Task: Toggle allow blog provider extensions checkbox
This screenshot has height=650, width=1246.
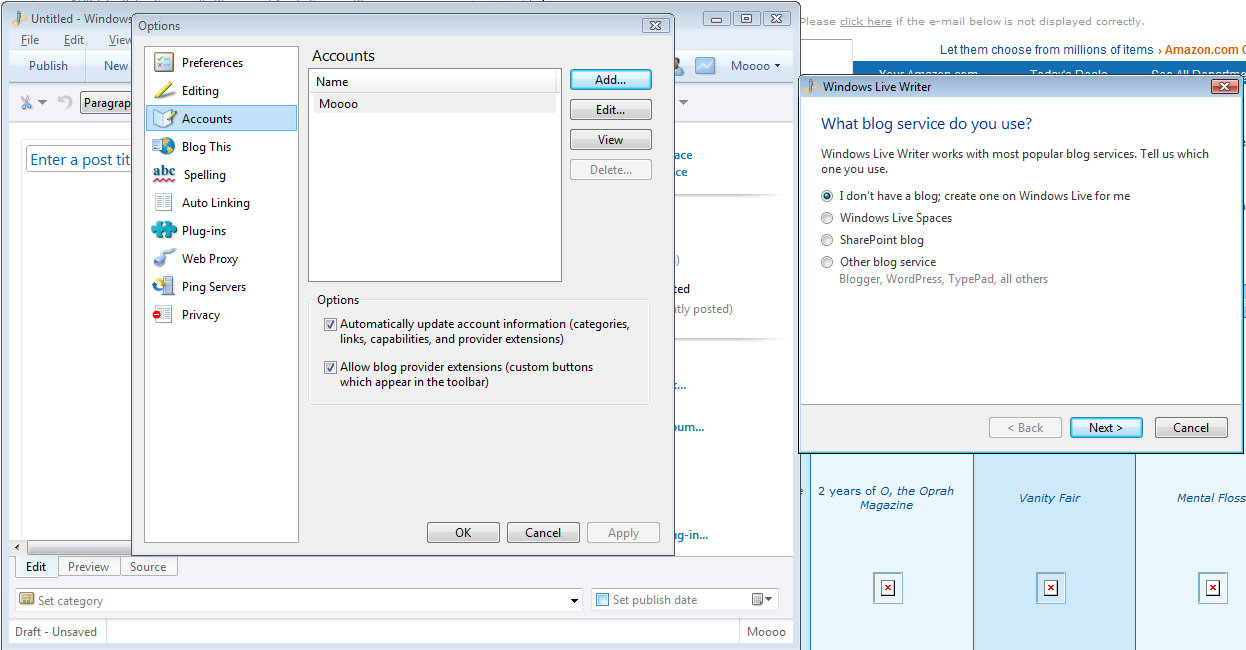Action: 330,367
